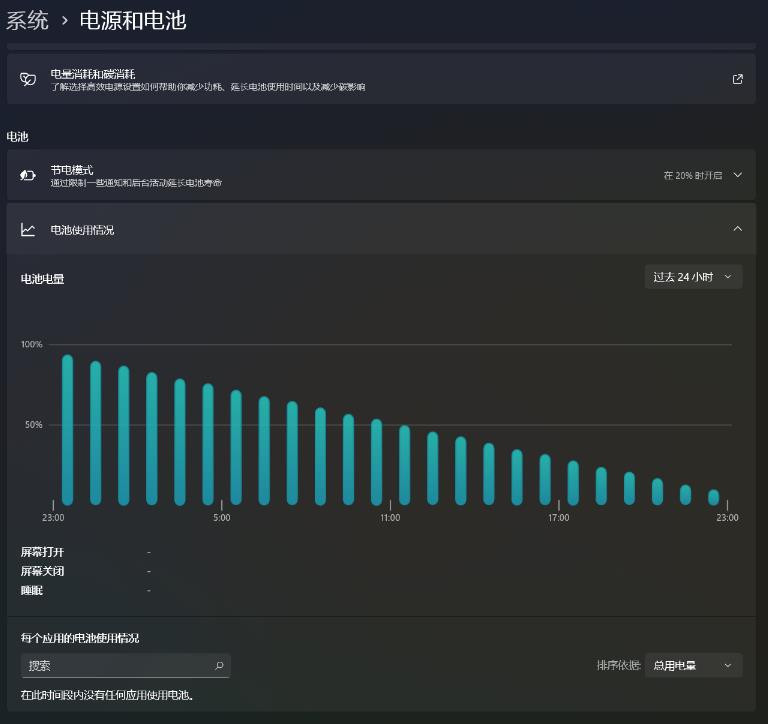Select the tallest leftmost battery level bar
Screen dimensions: 768x724
point(68,430)
